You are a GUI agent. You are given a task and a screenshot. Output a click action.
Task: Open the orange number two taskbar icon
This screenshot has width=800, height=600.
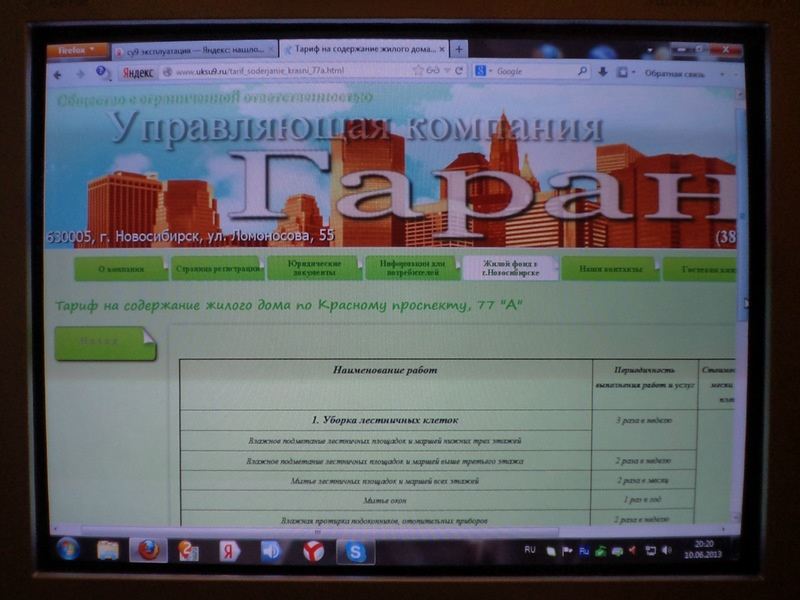(188, 551)
